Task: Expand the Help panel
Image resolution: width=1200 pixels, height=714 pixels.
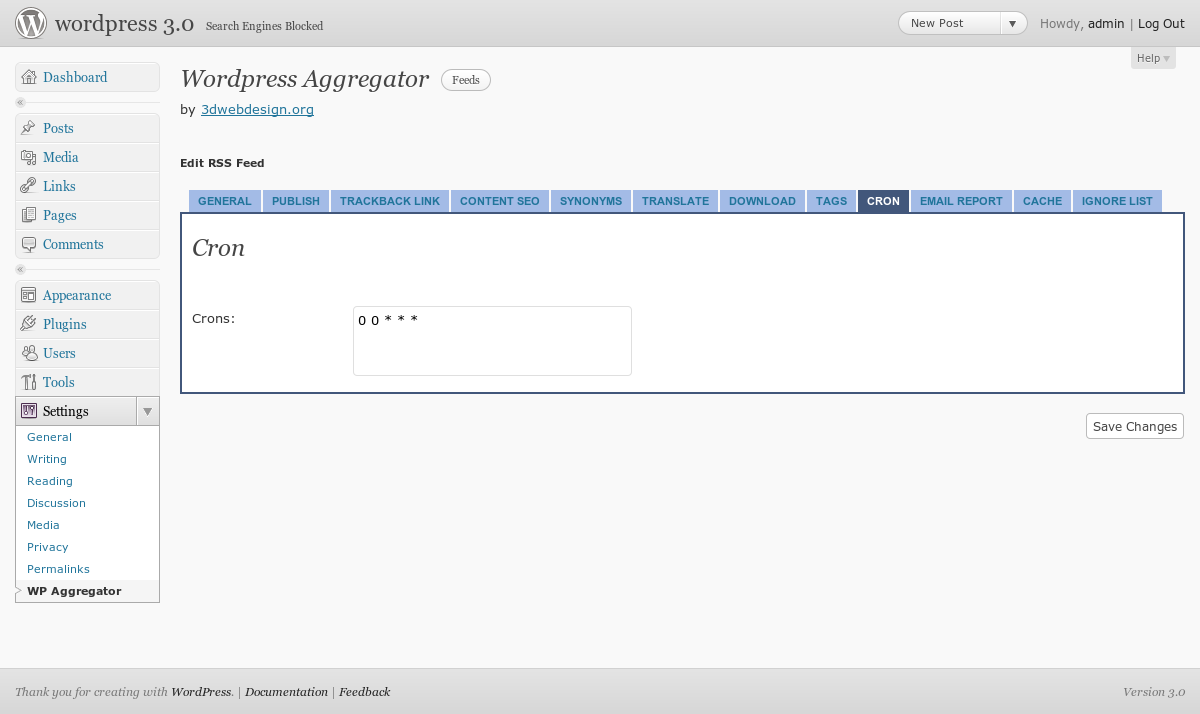Action: (x=1153, y=58)
